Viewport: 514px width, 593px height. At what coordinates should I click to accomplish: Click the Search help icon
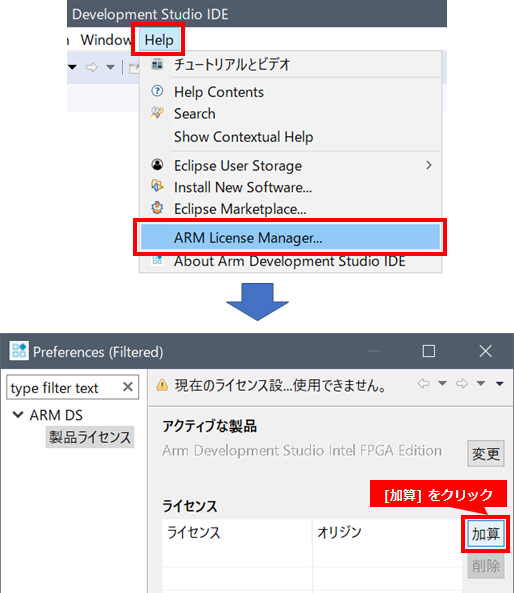coord(157,113)
